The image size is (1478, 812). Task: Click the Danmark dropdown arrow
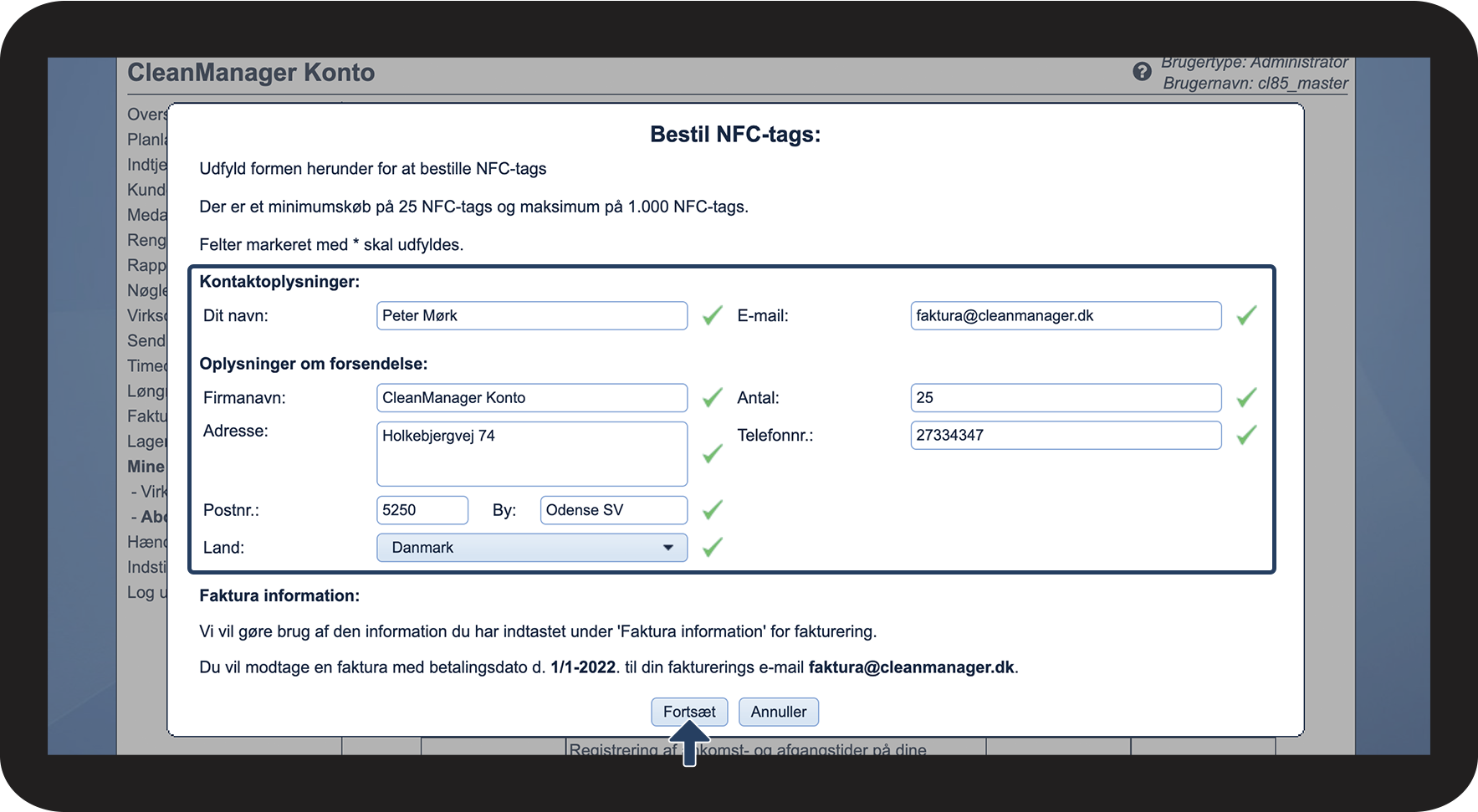(x=667, y=548)
